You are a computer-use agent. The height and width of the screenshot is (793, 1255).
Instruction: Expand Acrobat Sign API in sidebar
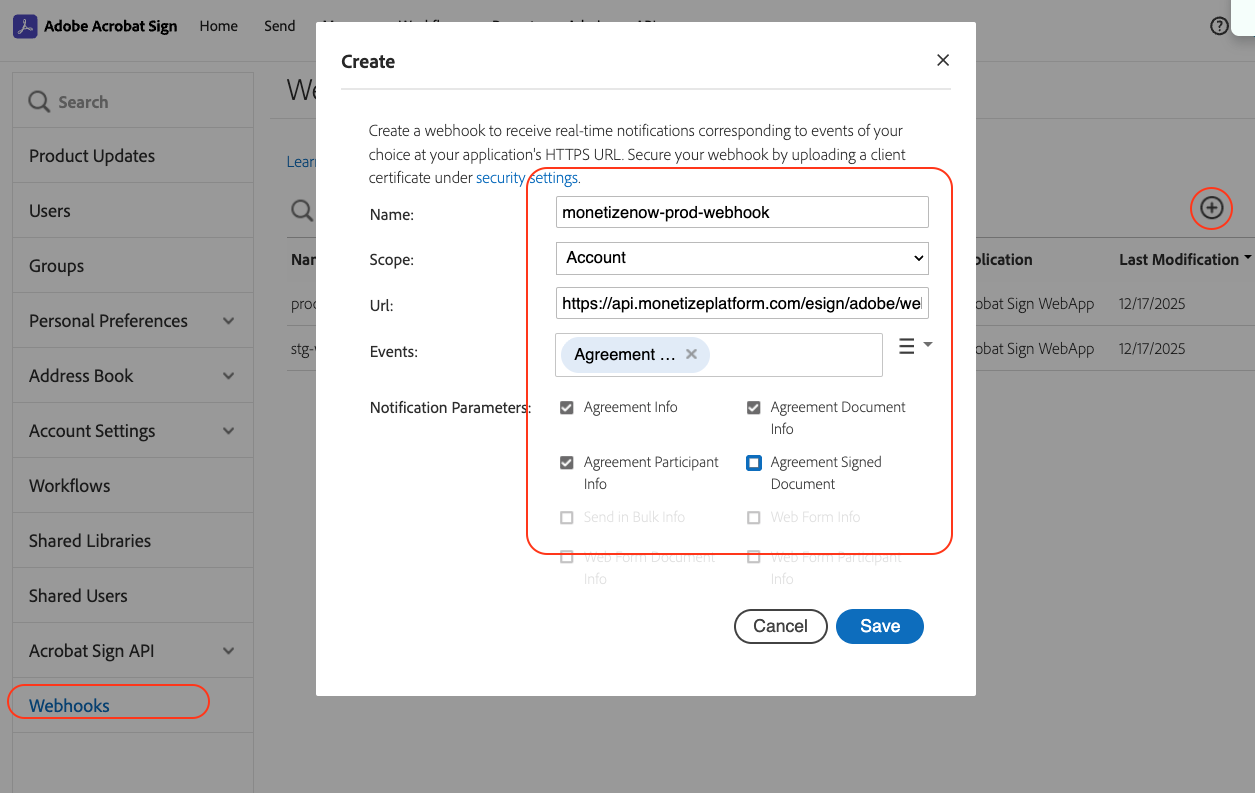tap(229, 651)
